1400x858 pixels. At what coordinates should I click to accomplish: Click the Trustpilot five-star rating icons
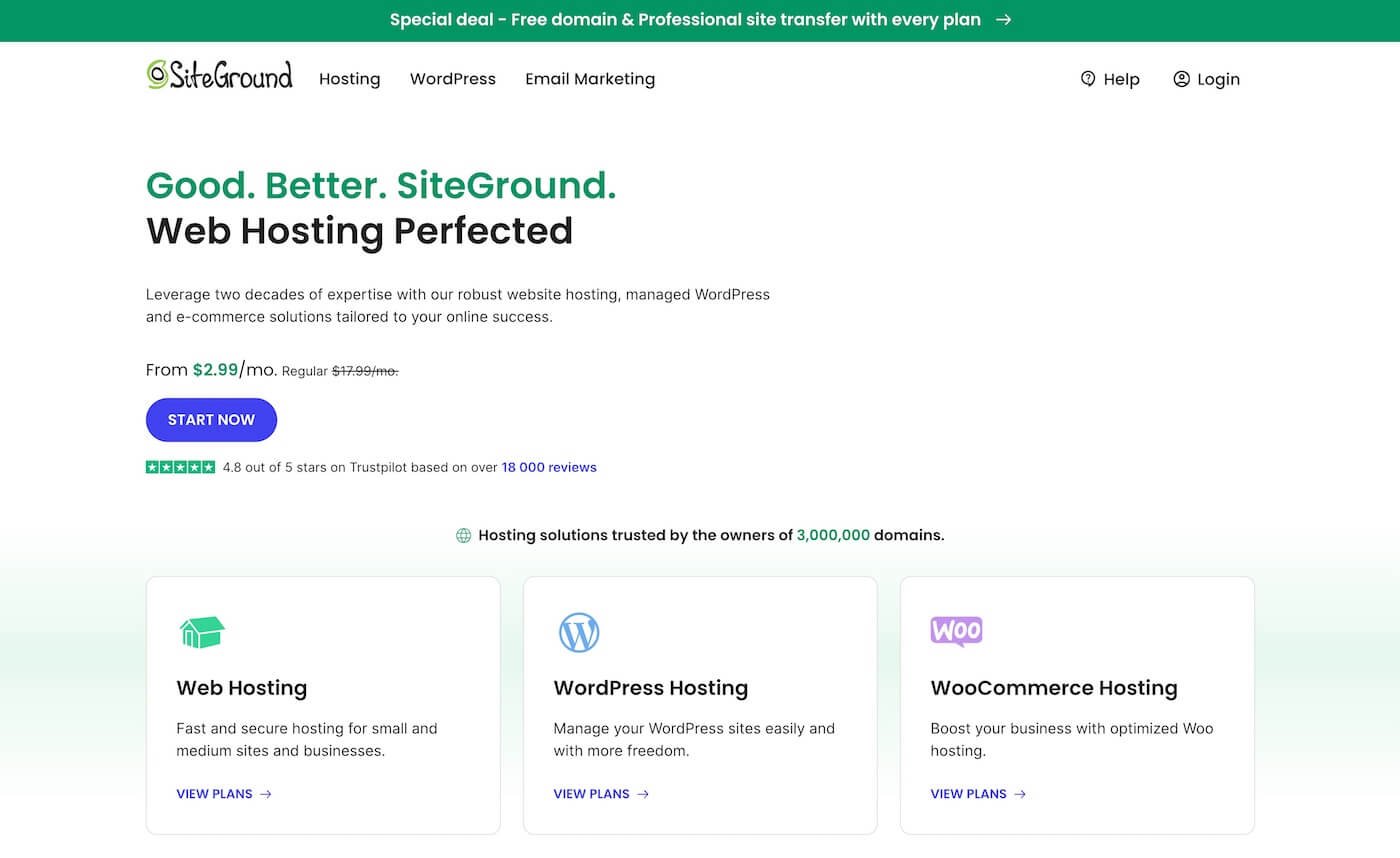click(180, 467)
